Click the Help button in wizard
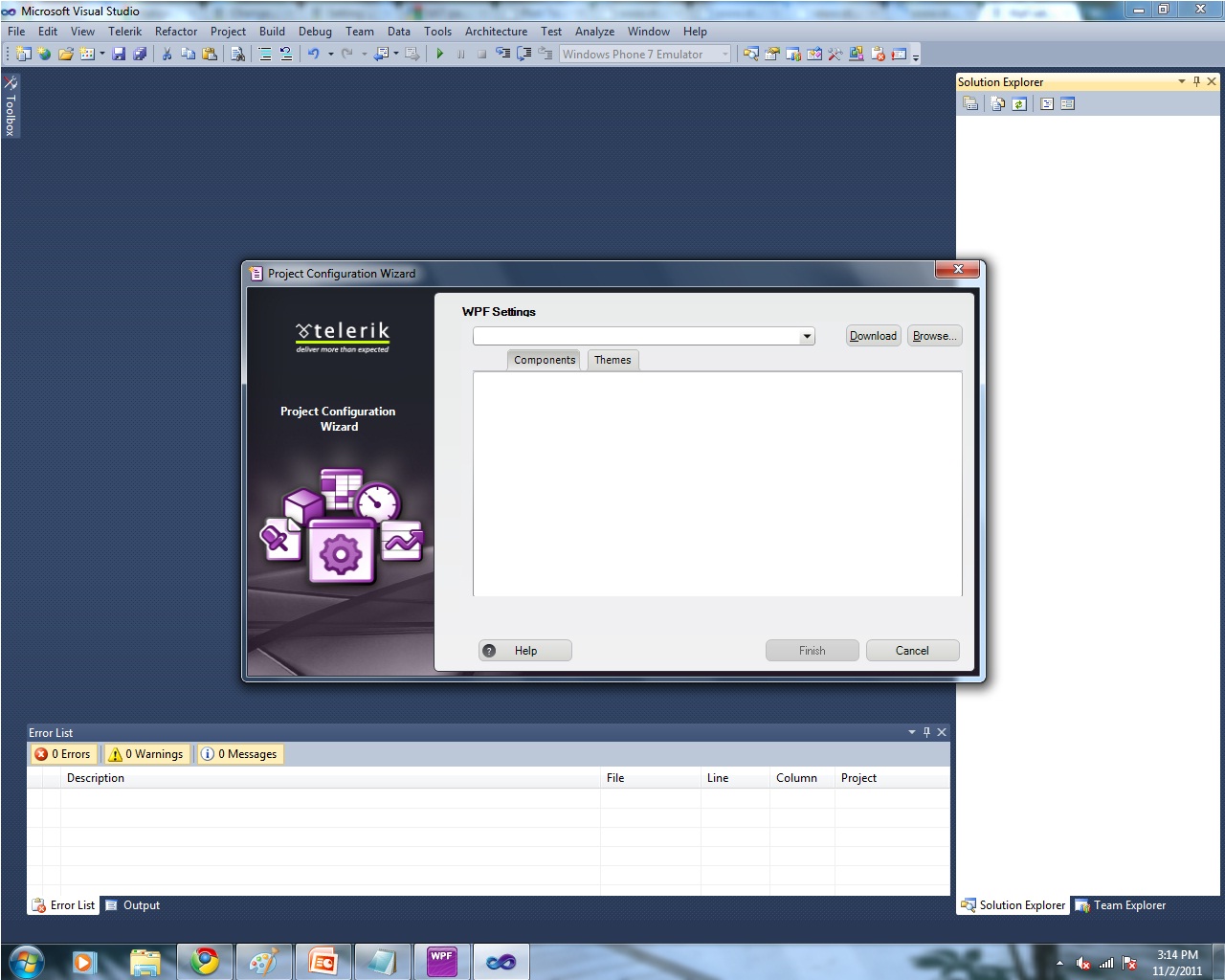The image size is (1225, 980). (525, 651)
